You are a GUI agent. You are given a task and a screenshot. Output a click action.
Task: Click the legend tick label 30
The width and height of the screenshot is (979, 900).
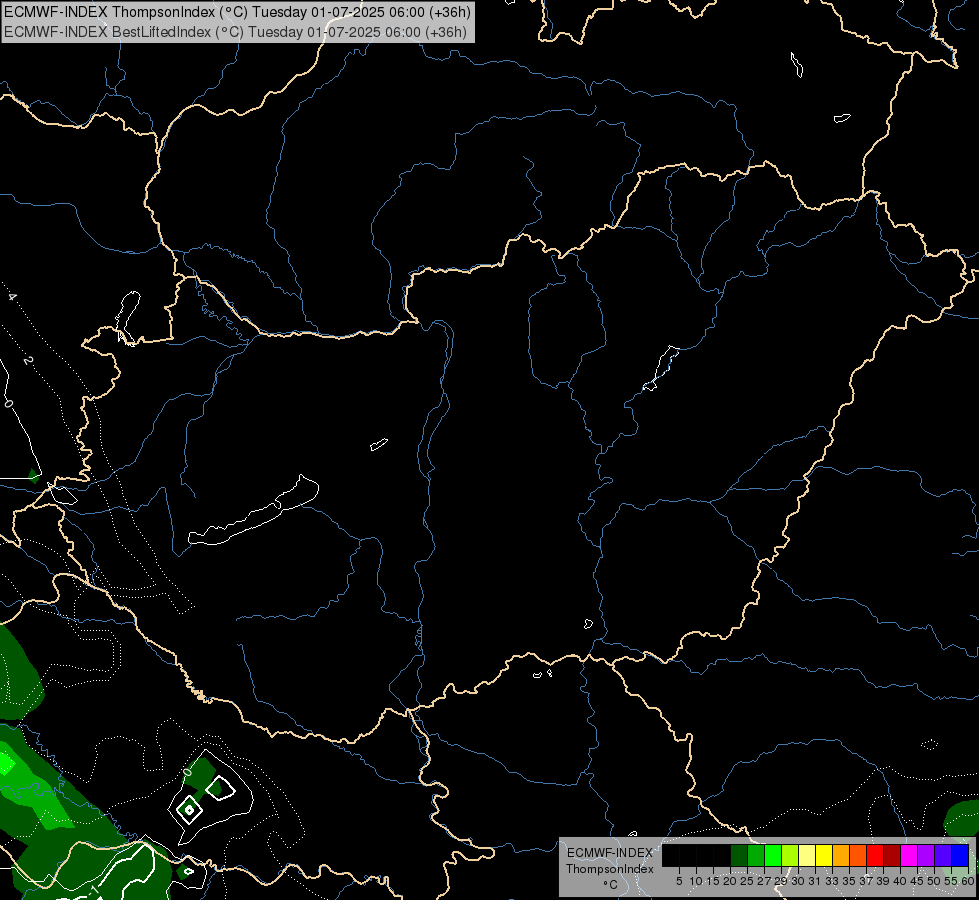798,881
